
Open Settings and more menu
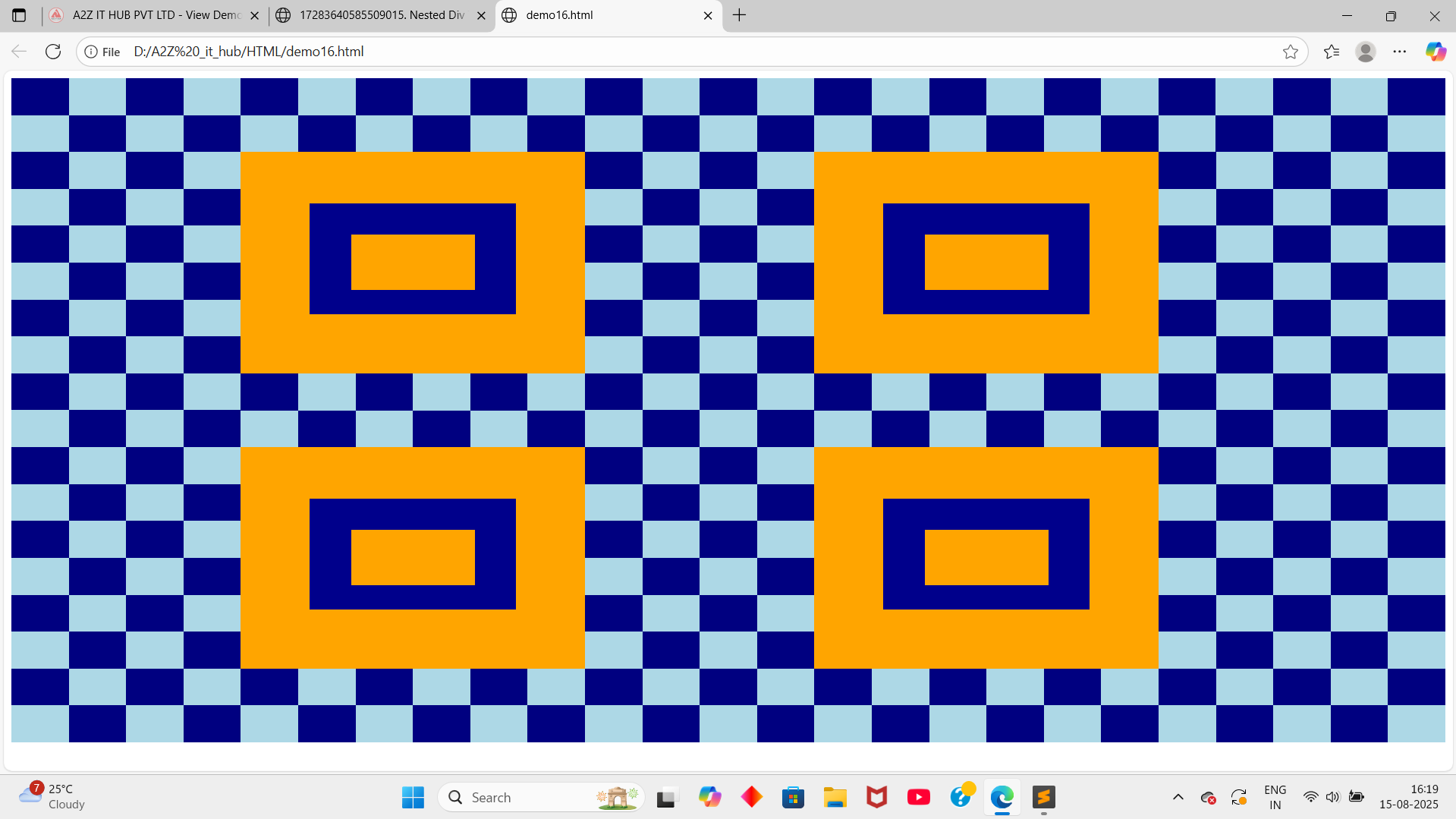pyautogui.click(x=1399, y=52)
